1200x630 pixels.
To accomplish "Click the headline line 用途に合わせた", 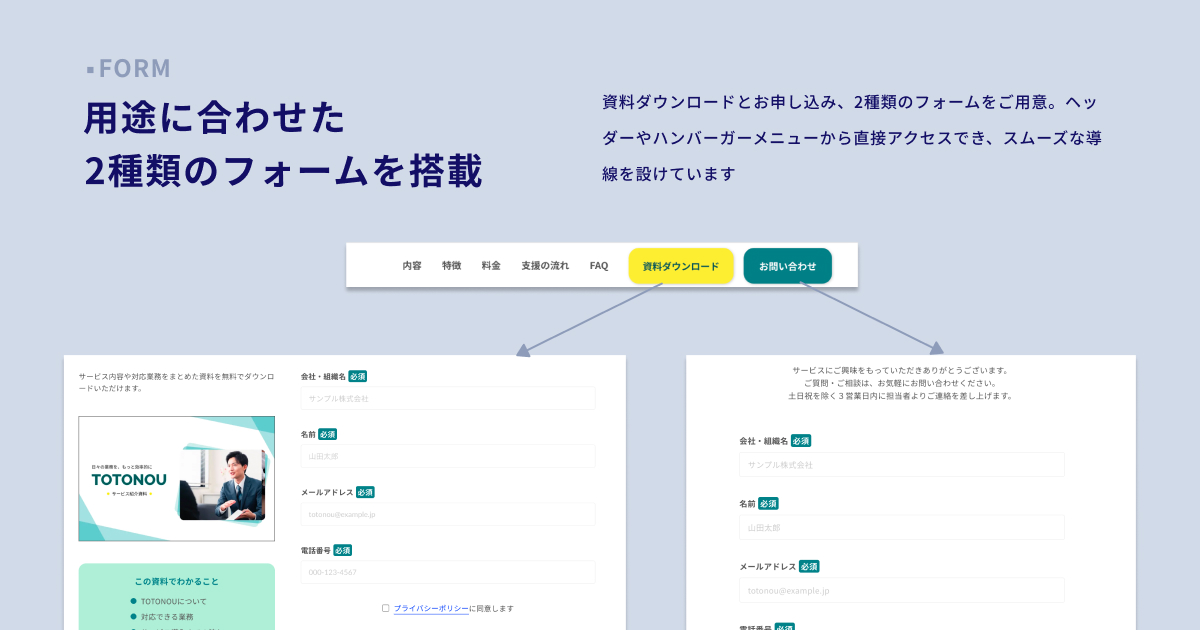I will tap(215, 118).
